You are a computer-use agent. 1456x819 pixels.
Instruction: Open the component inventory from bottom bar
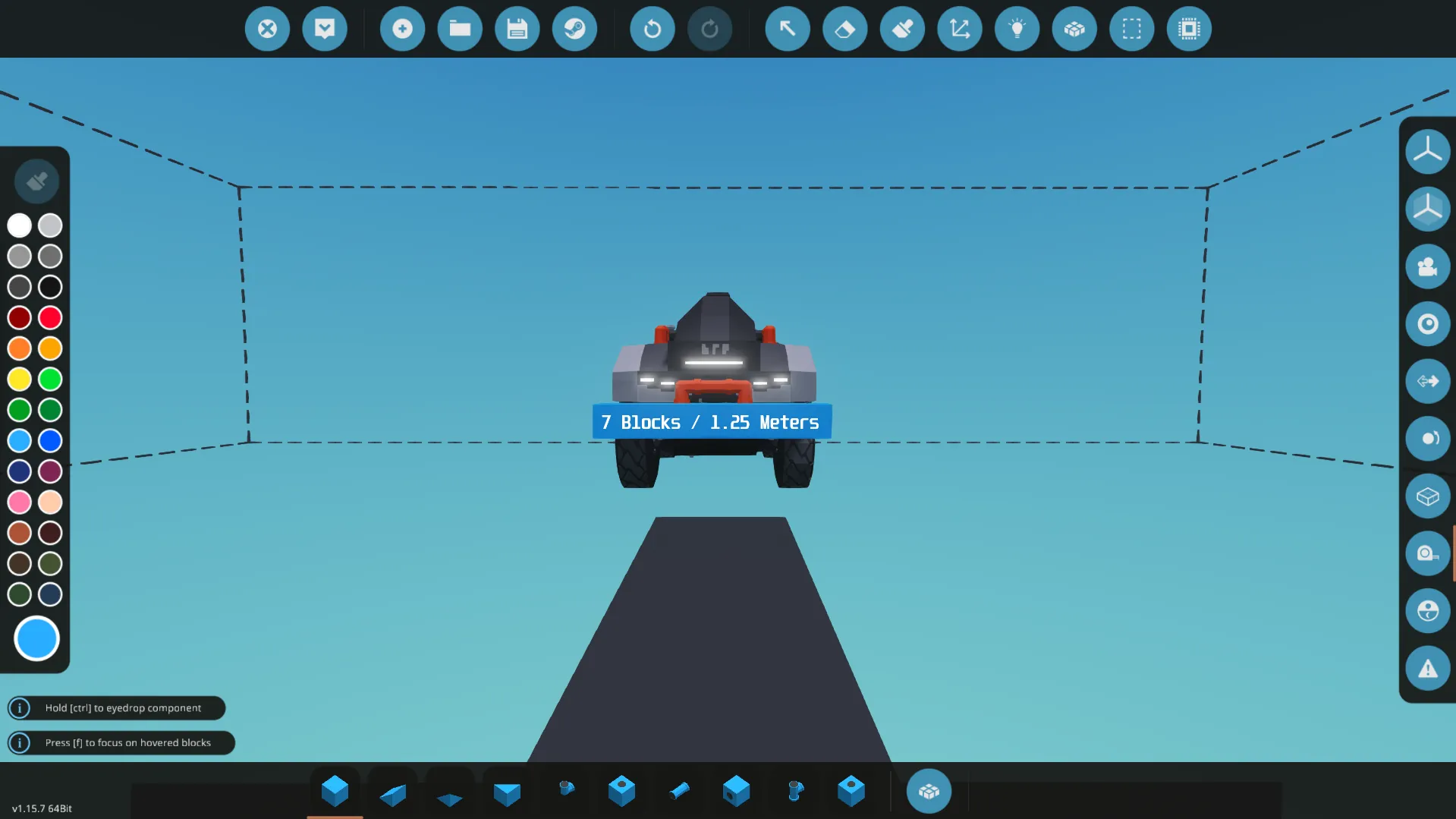click(x=929, y=791)
